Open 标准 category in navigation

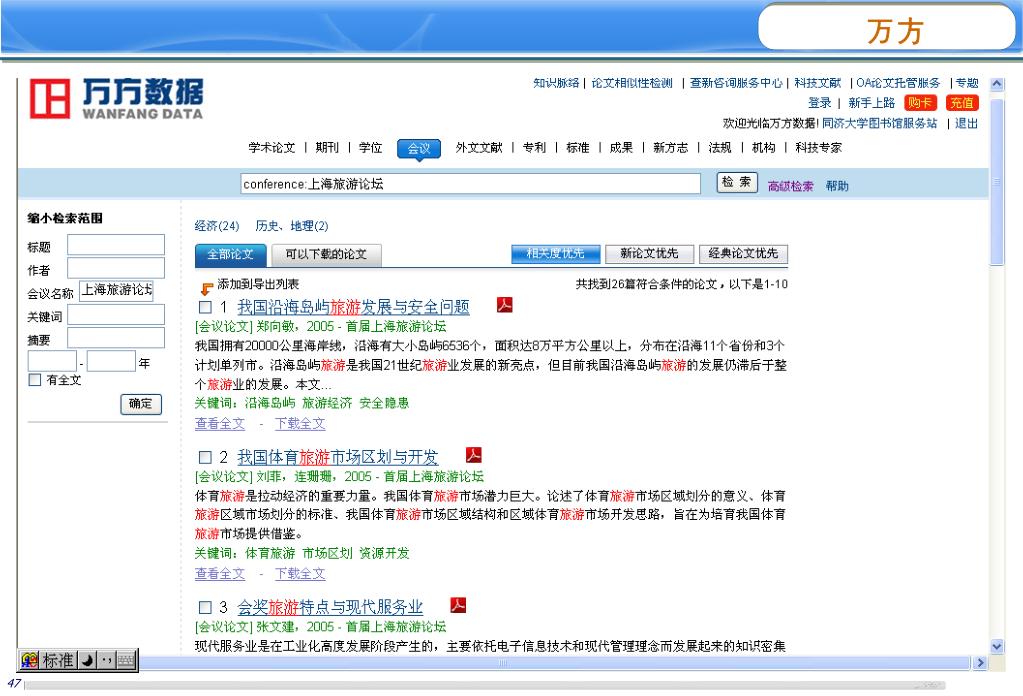pos(578,147)
